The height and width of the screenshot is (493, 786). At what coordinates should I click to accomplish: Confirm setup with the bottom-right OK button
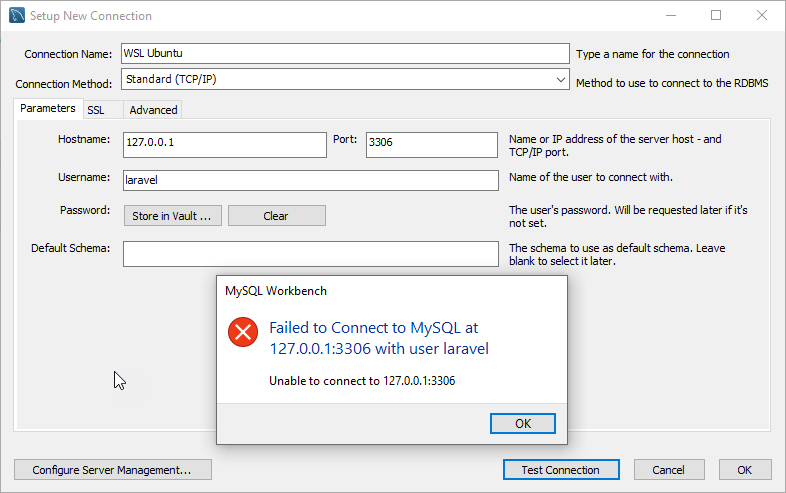[x=744, y=470]
